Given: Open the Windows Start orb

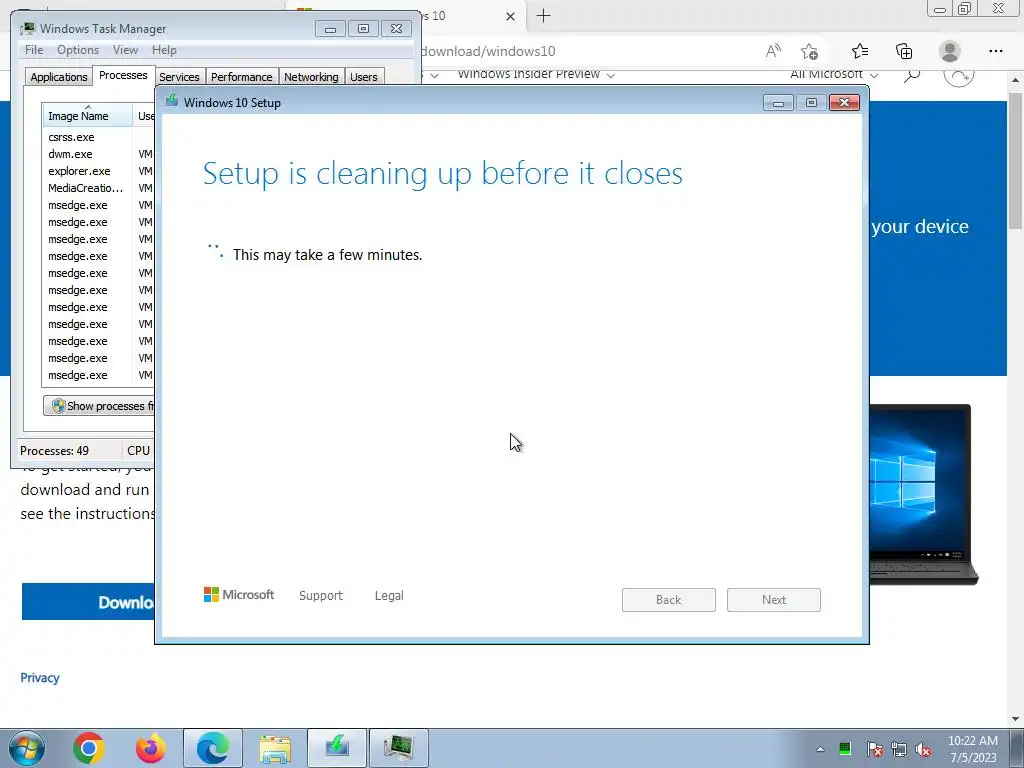Looking at the screenshot, I should [26, 748].
